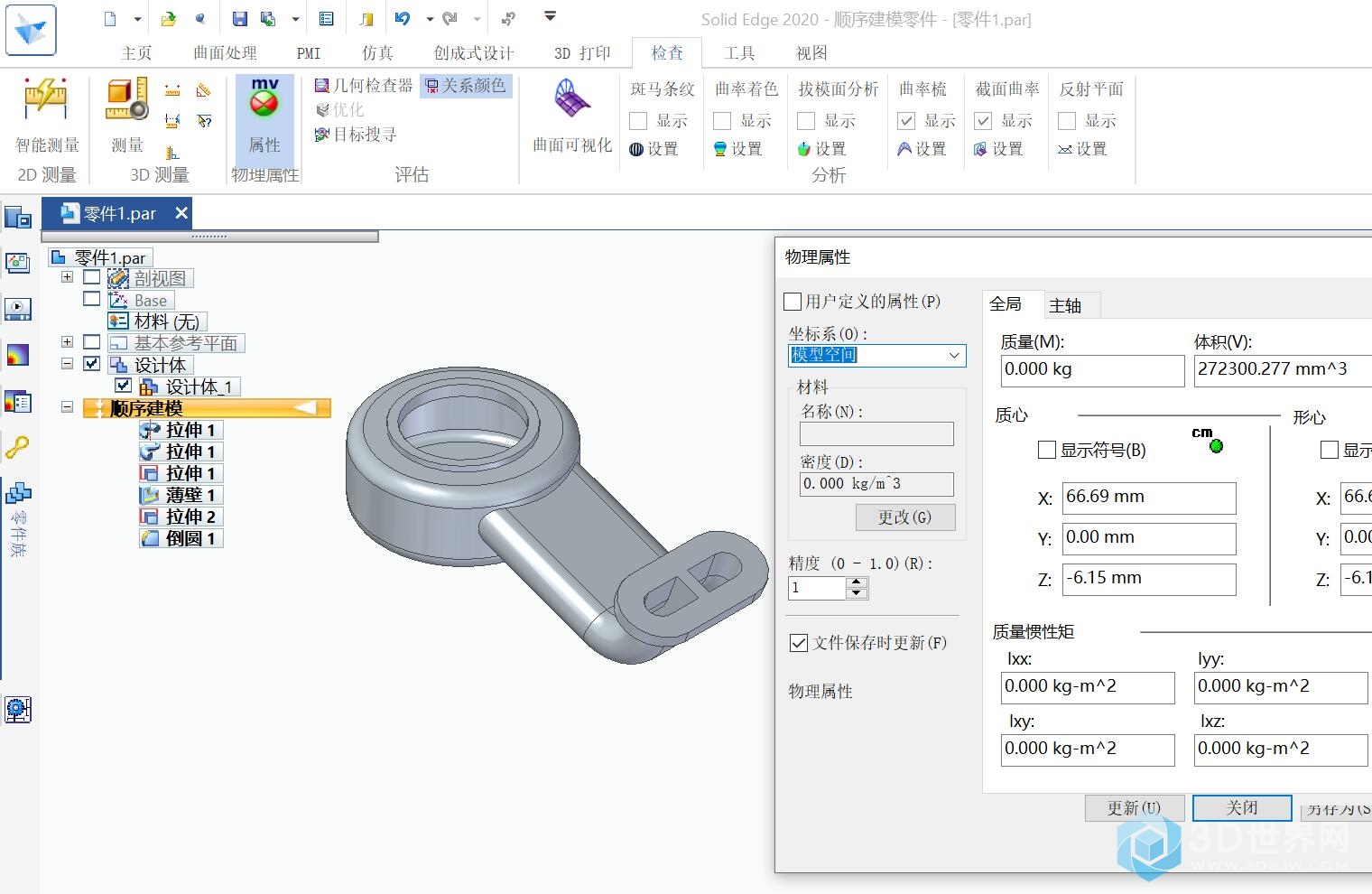Click the Save disk icon
The width and height of the screenshot is (1372, 894).
tap(239, 19)
